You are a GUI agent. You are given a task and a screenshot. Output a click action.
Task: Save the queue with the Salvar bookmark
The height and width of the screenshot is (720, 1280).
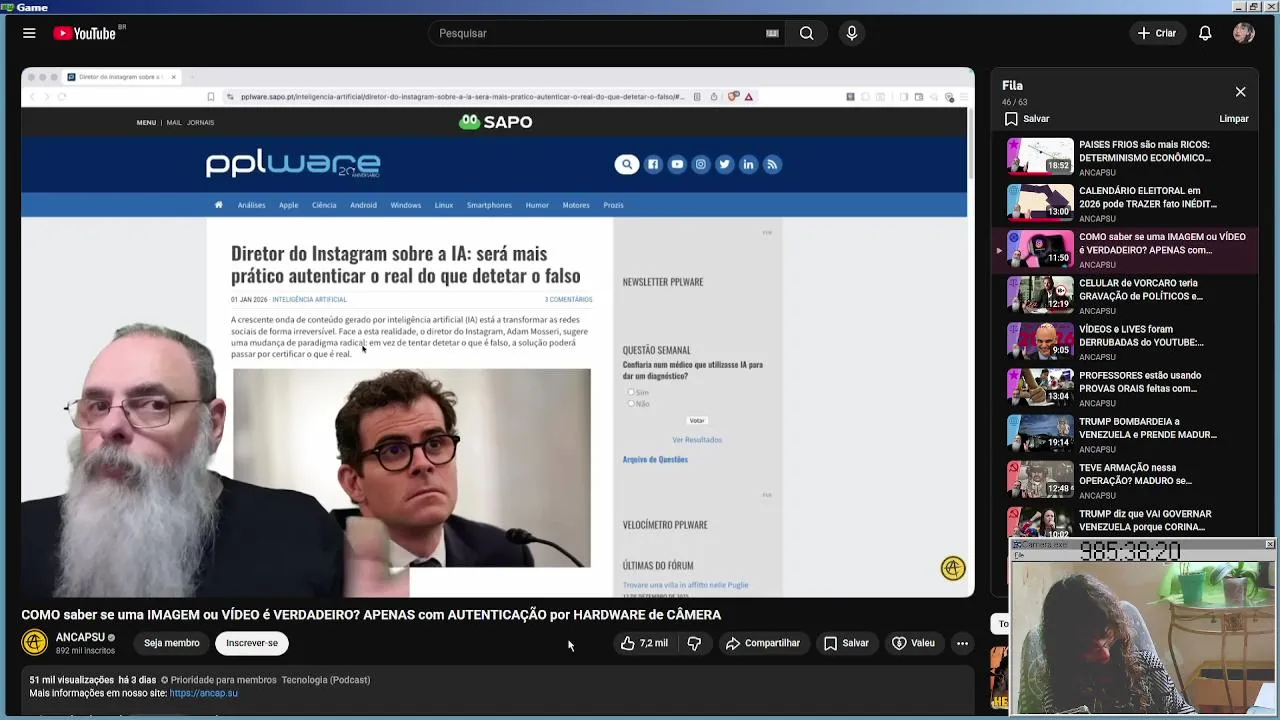tap(1027, 119)
